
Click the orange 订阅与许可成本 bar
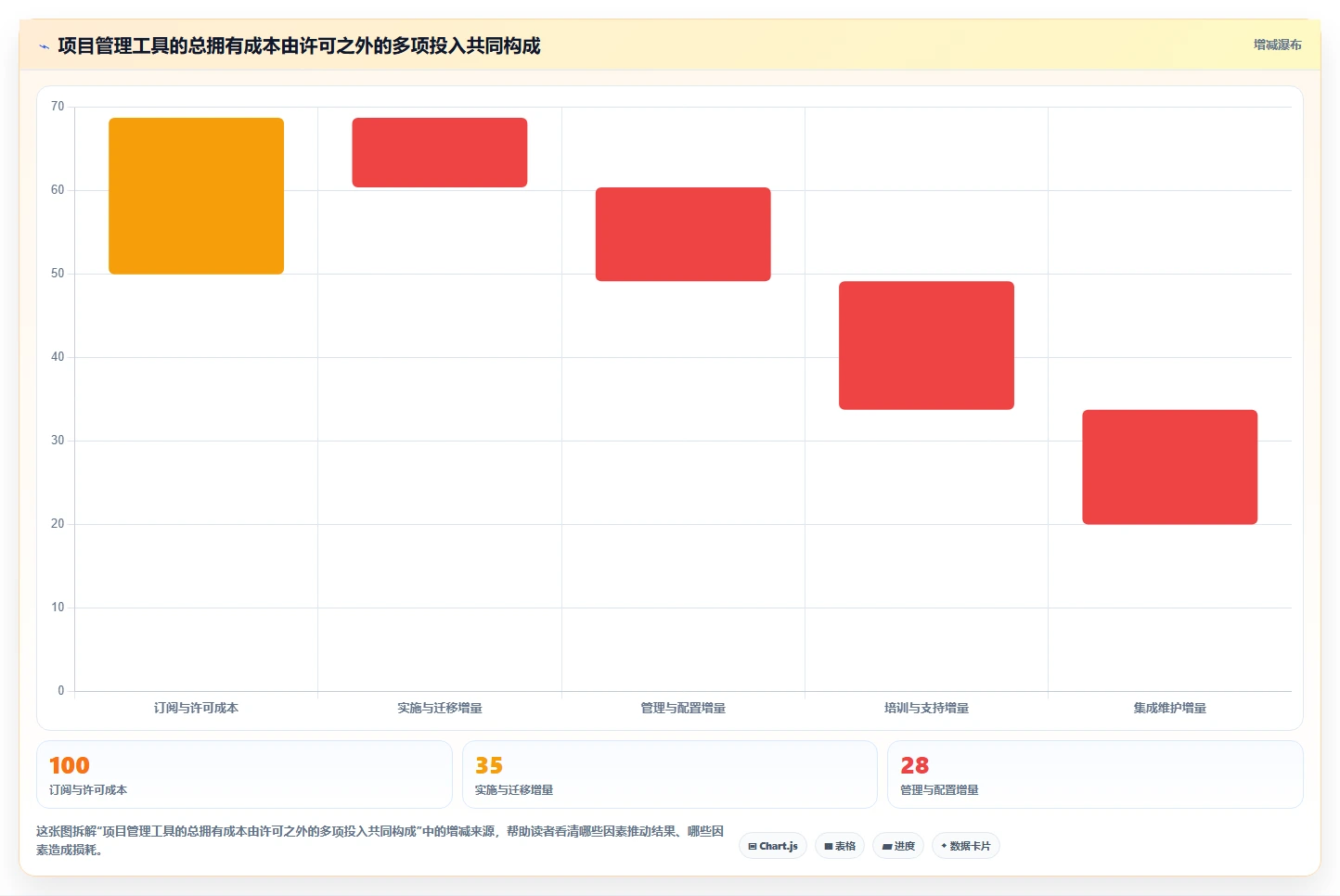coord(196,196)
